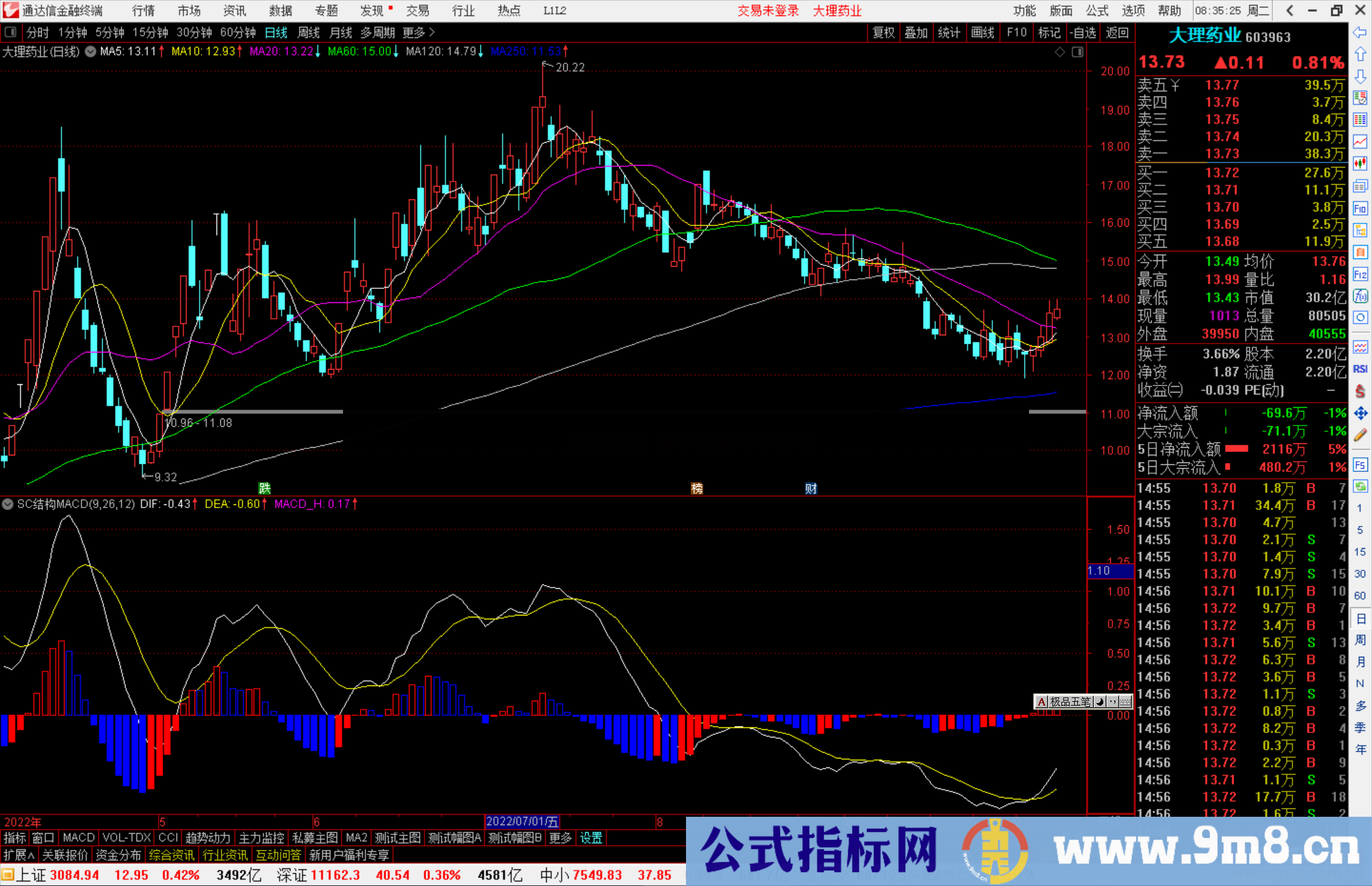The image size is (1372, 886).
Task: Click the 上证 index in status bar
Action: [x=30, y=875]
